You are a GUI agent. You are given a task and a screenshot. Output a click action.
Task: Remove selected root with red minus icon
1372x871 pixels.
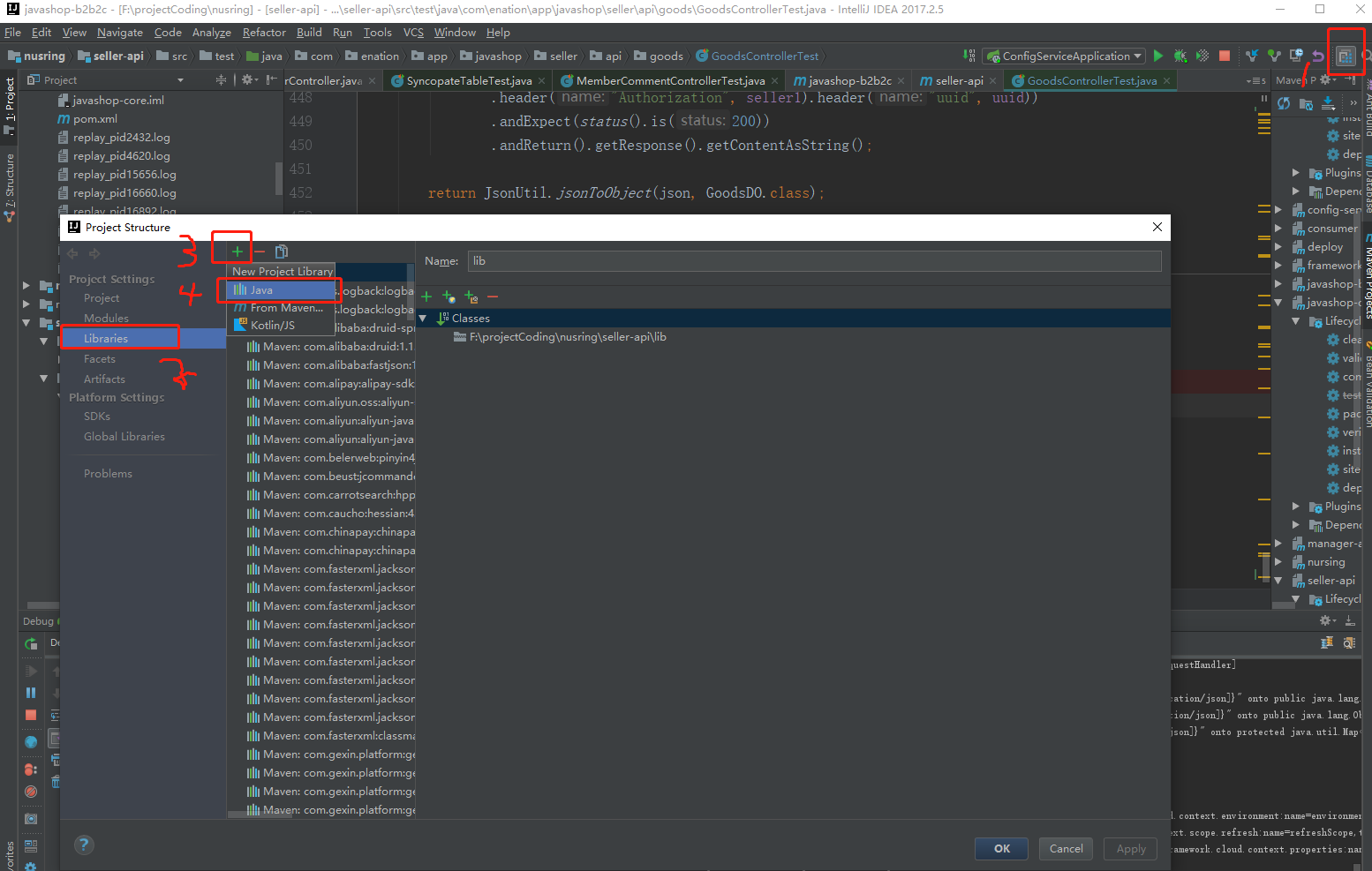pyautogui.click(x=493, y=297)
